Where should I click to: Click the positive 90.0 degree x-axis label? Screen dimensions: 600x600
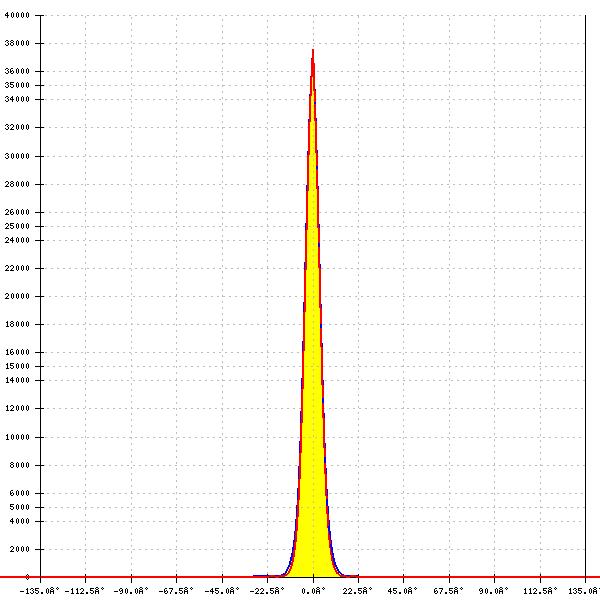click(494, 591)
